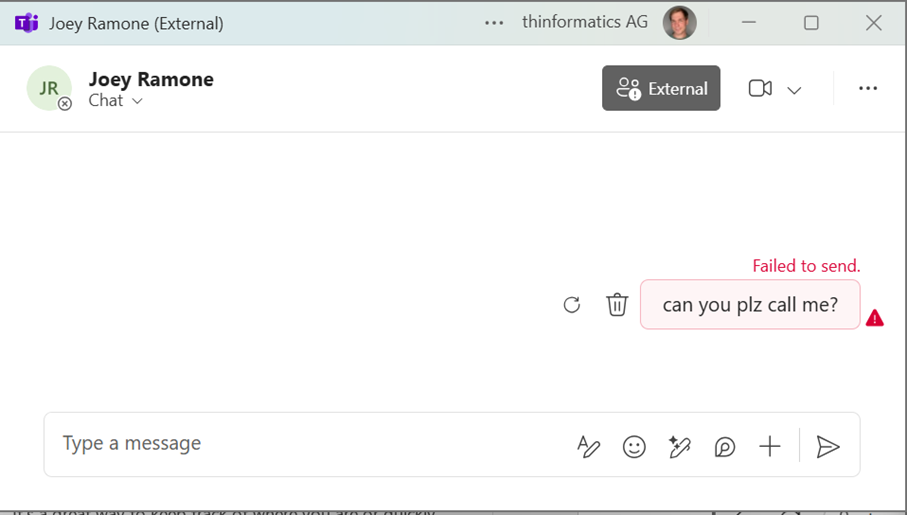The height and width of the screenshot is (515, 907).
Task: Open the loop components icon in compose box
Action: (725, 446)
